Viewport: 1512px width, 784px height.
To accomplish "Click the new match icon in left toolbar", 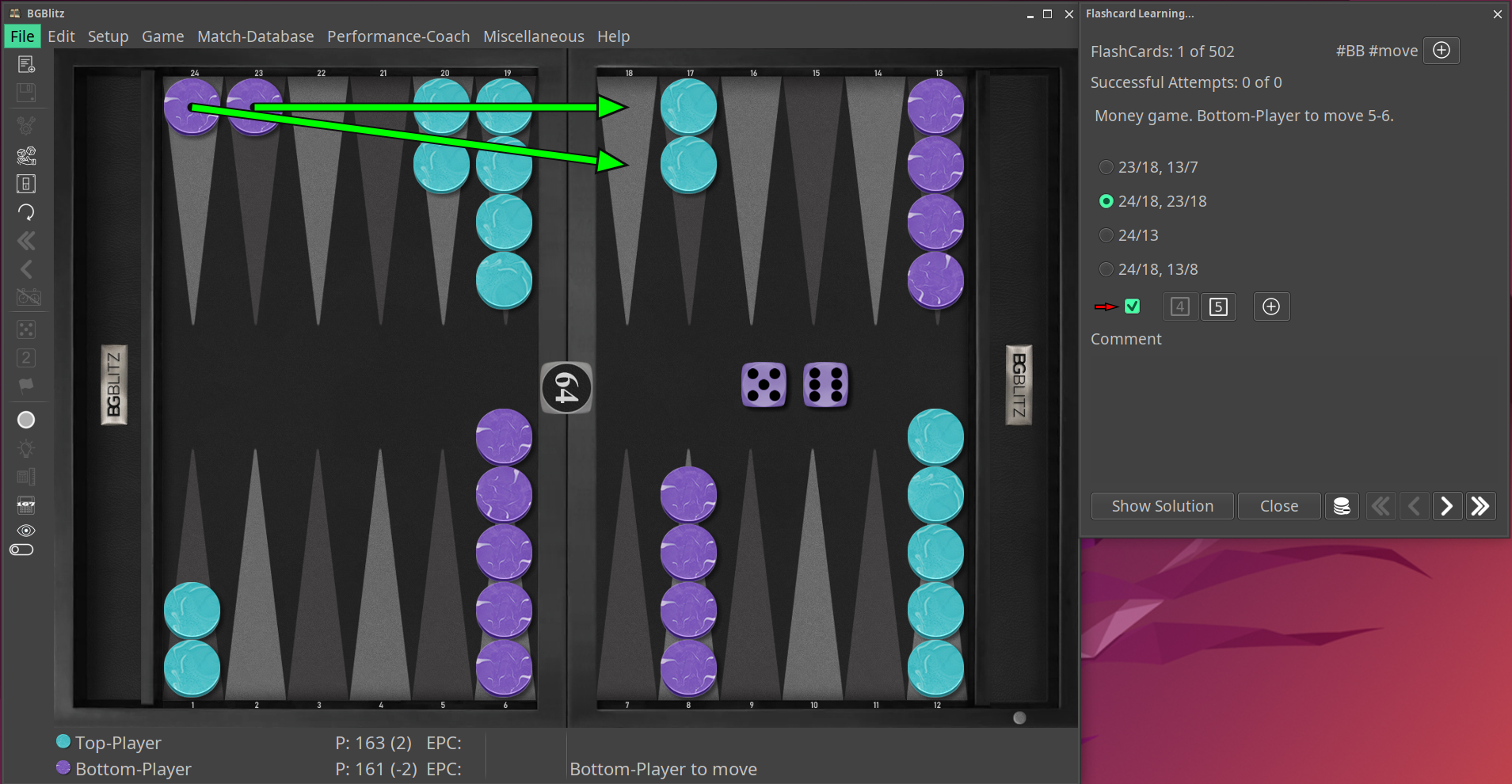I will (x=26, y=64).
